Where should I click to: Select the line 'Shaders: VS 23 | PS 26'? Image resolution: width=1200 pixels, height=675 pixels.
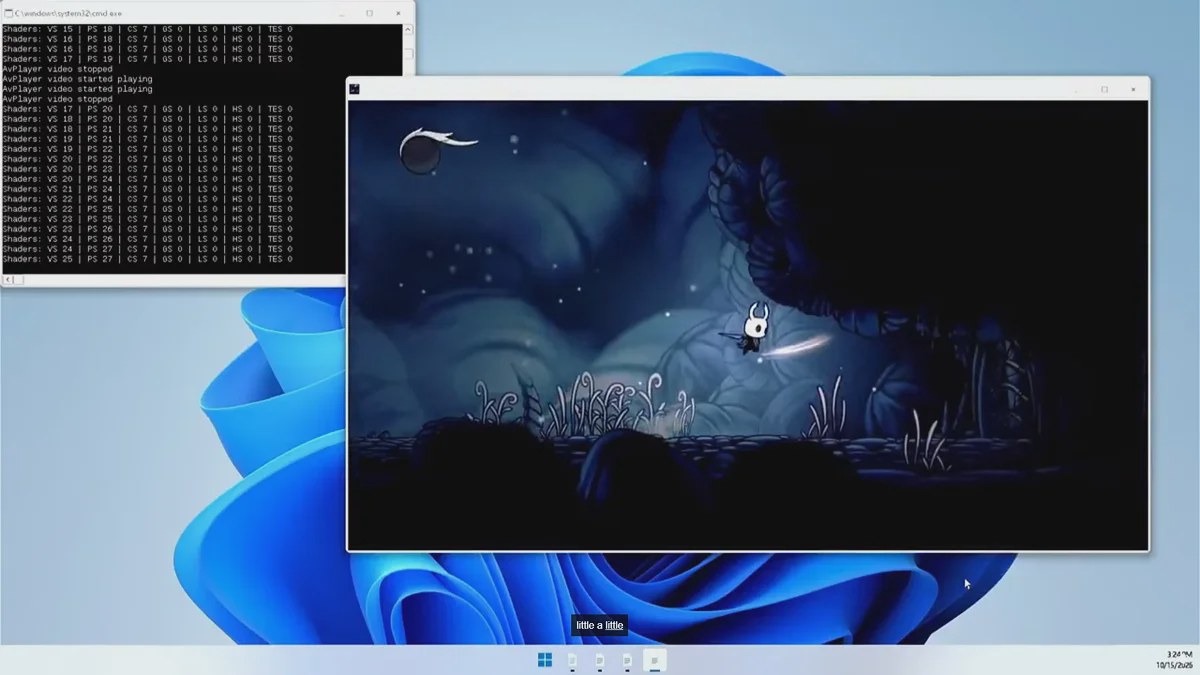tap(148, 229)
